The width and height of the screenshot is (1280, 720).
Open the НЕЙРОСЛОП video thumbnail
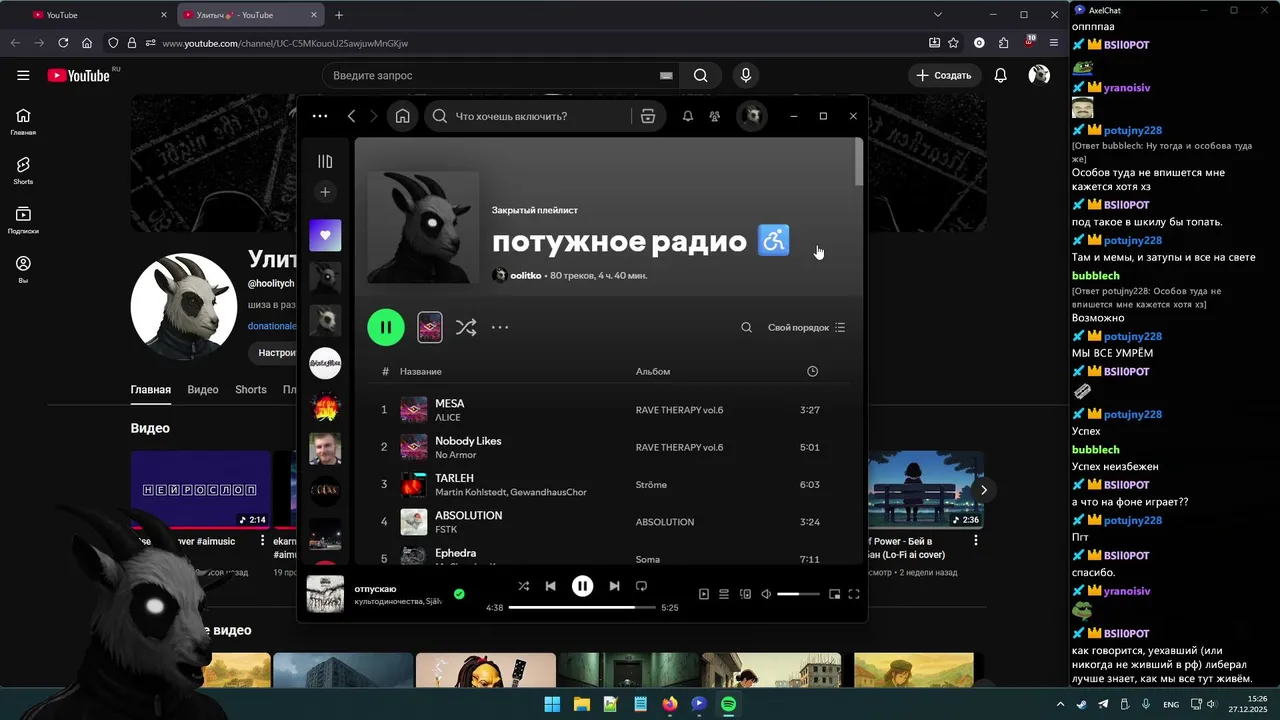click(200, 490)
